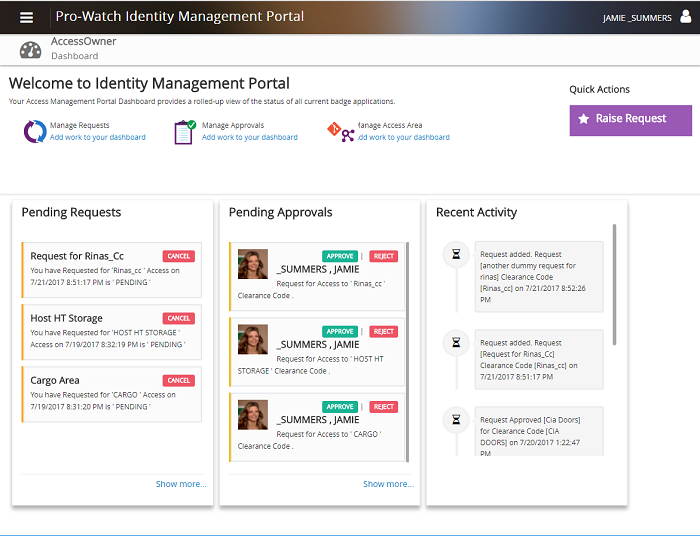Click the Manage Requests circular arrows icon
The width and height of the screenshot is (700, 536).
(35, 132)
